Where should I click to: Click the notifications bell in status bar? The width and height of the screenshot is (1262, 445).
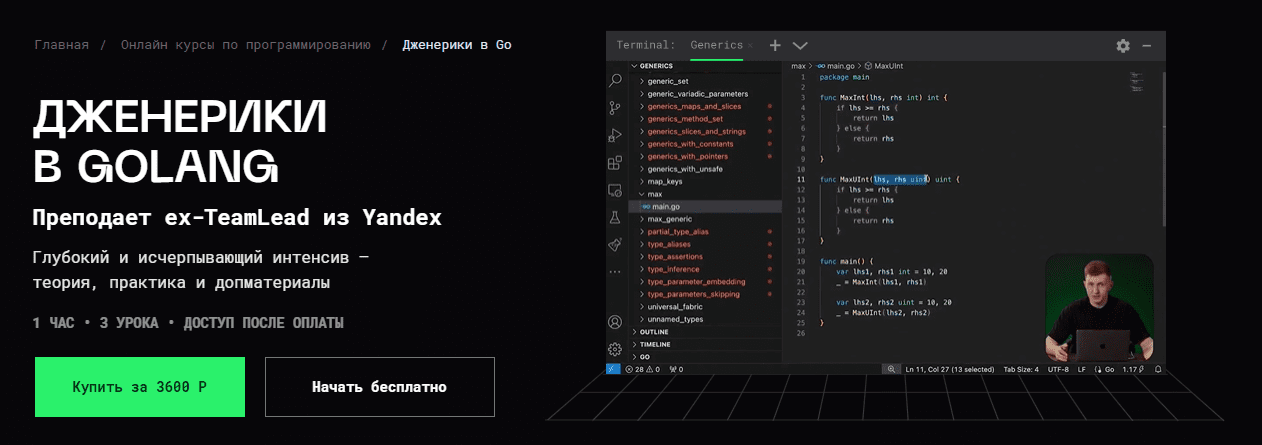[1157, 369]
